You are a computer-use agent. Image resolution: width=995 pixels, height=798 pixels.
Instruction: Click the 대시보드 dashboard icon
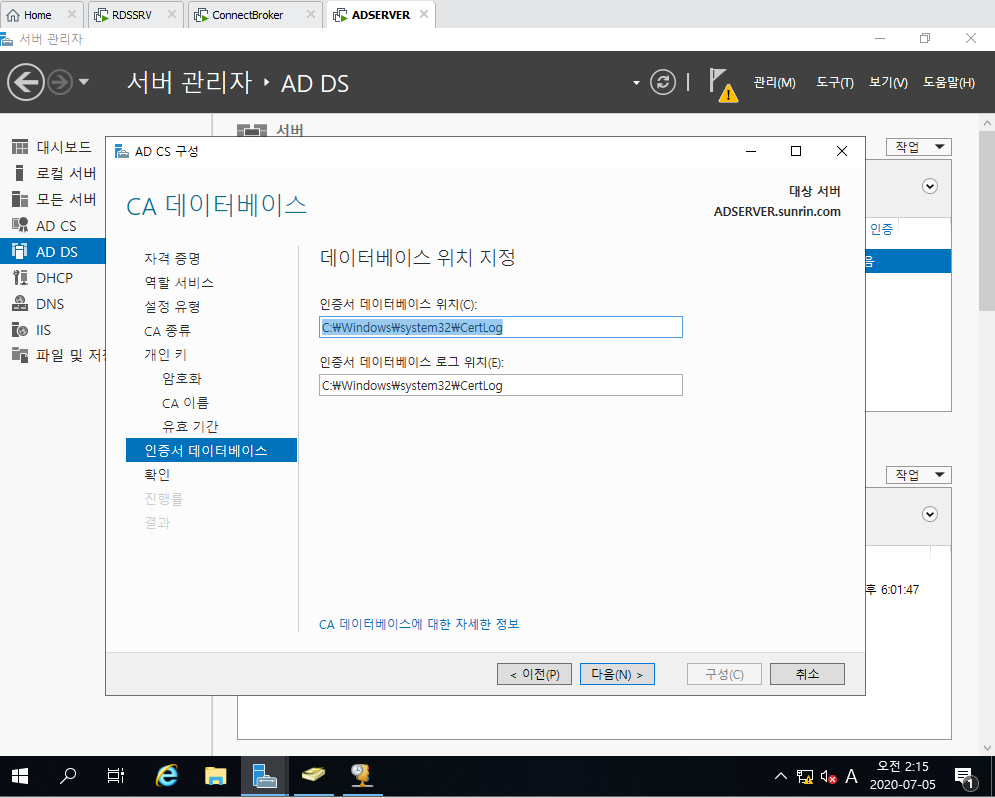(20, 147)
